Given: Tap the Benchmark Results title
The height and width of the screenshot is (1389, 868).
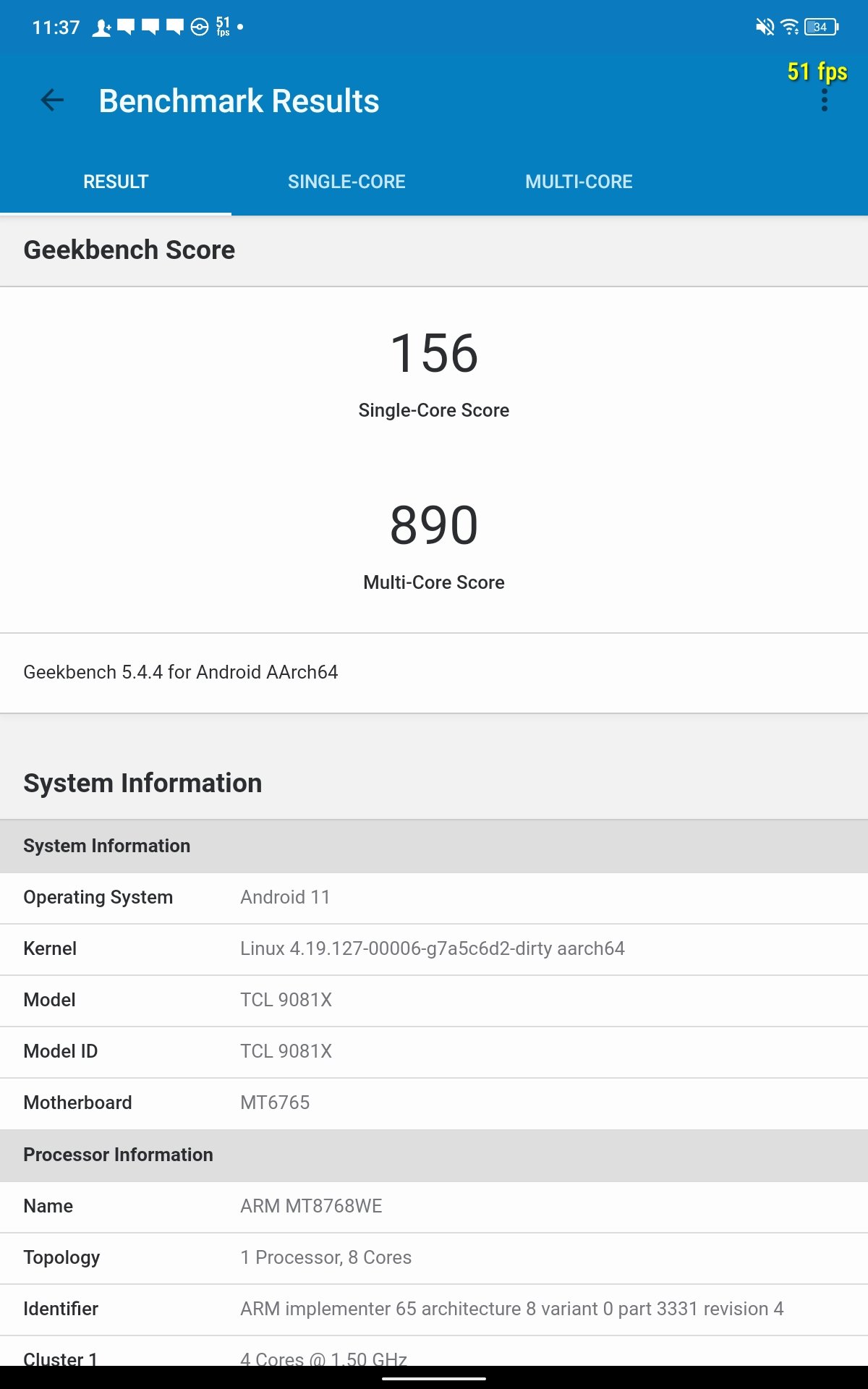Looking at the screenshot, I should tap(239, 101).
